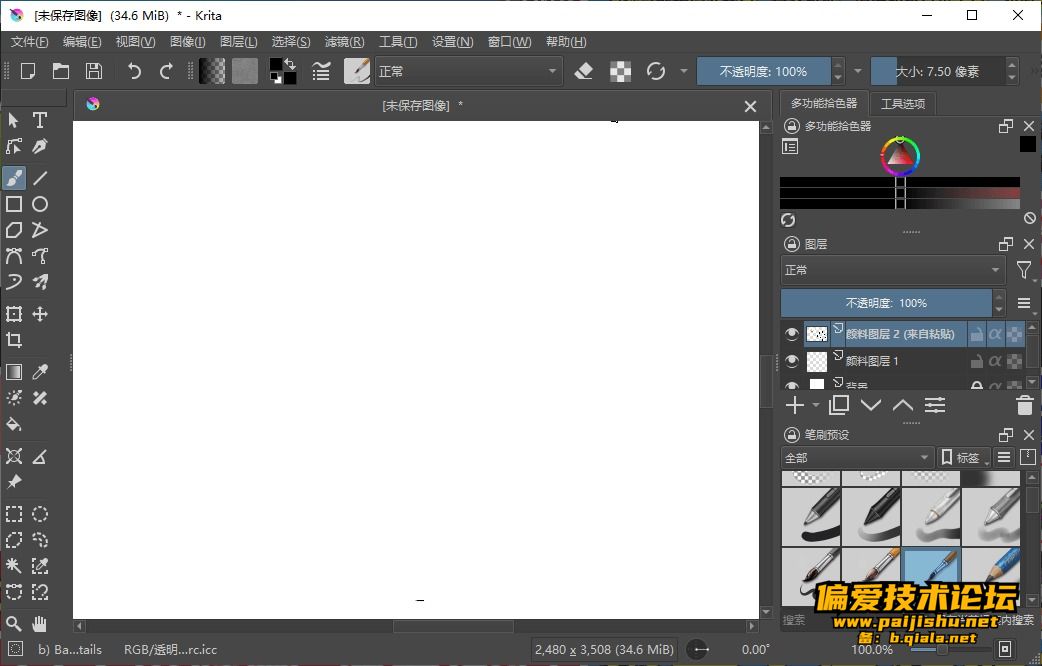The height and width of the screenshot is (666, 1042).
Task: Switch to the 工具选项 tab
Action: click(902, 104)
